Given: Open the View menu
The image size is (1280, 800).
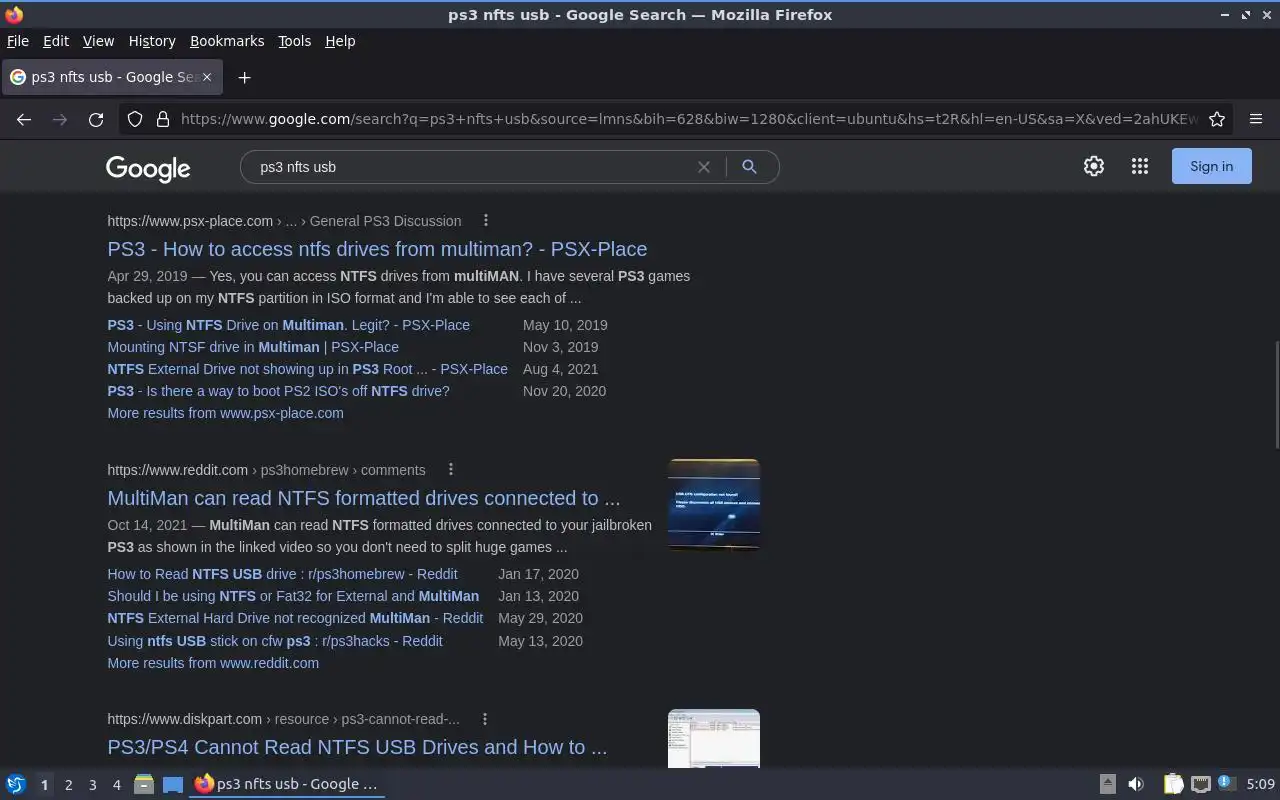Looking at the screenshot, I should 98,41.
